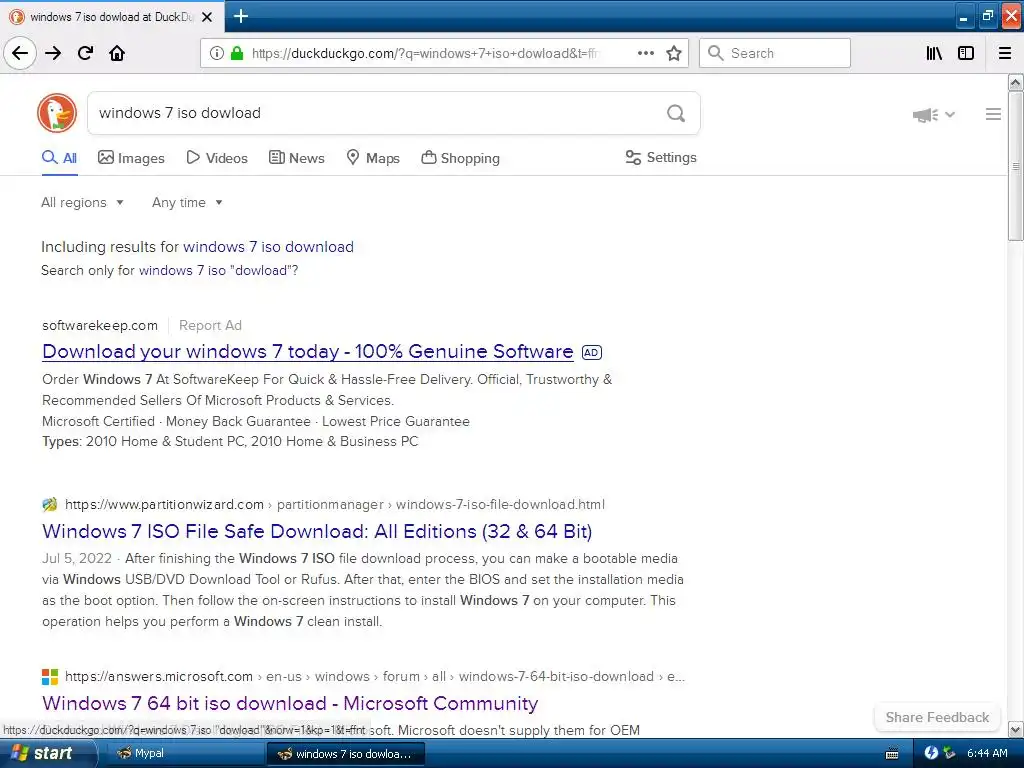Screen dimensions: 1024x768
Task: Expand the Any time filter
Action: coord(187,202)
